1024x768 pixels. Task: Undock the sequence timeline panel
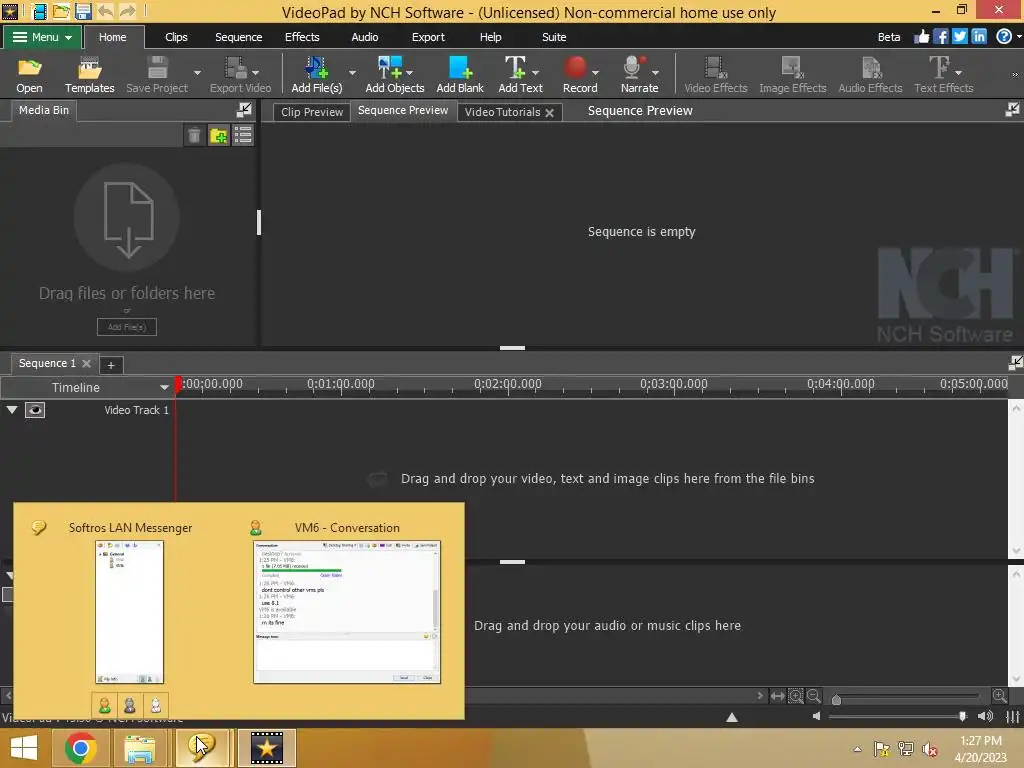point(1015,362)
